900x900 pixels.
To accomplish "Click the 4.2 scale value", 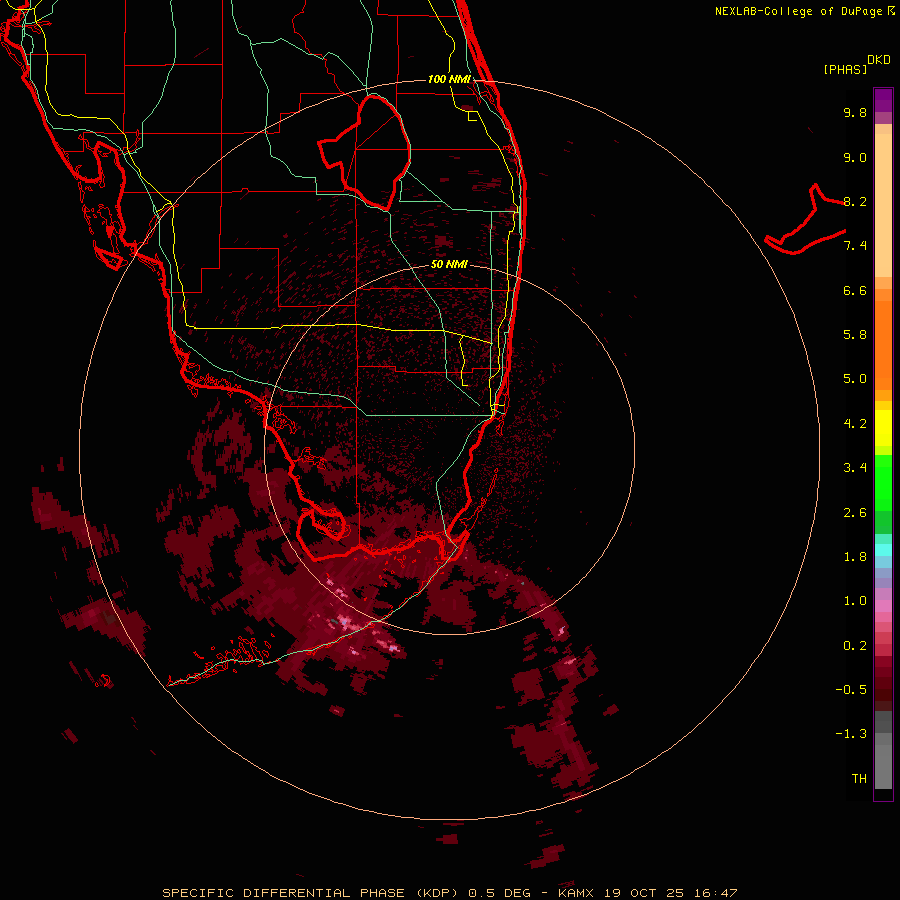I will coord(855,424).
